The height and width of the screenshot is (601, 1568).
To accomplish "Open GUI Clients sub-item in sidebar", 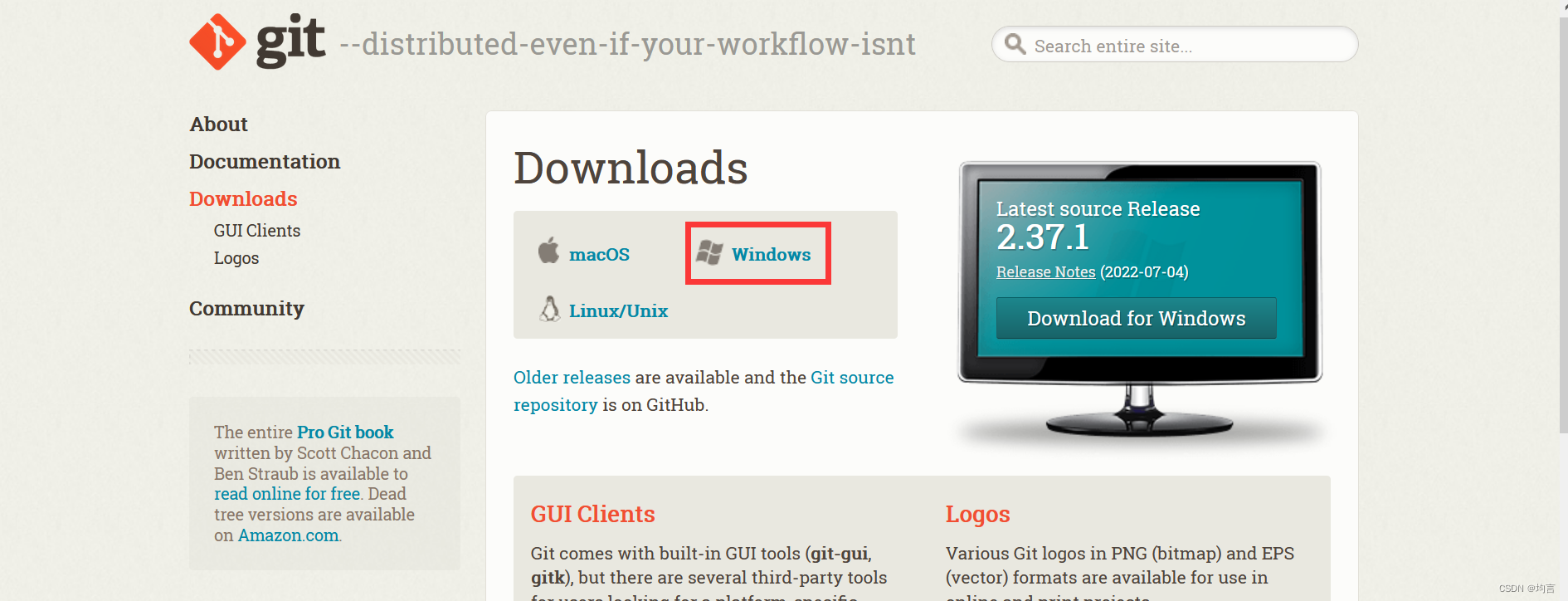I will 257,231.
